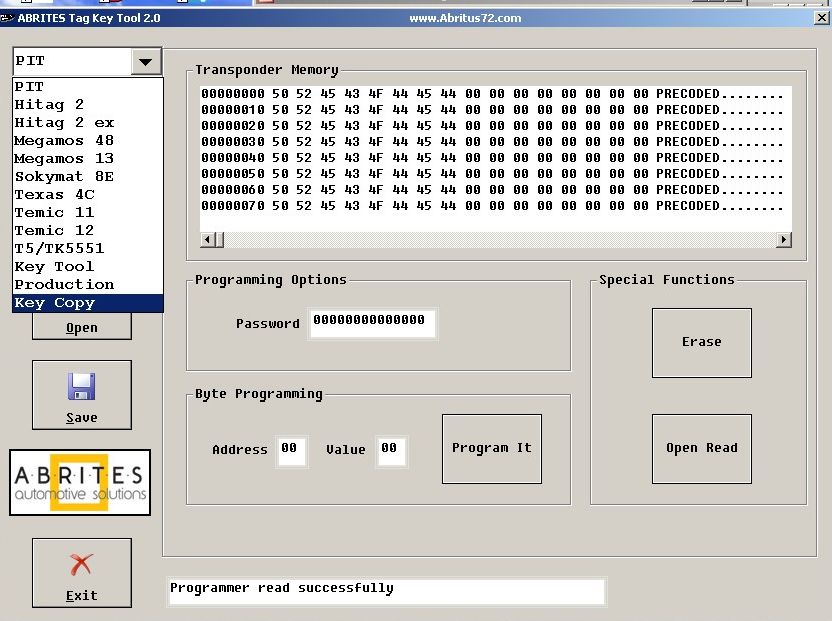Click the ABRITES automotive solutions logo

coord(80,482)
